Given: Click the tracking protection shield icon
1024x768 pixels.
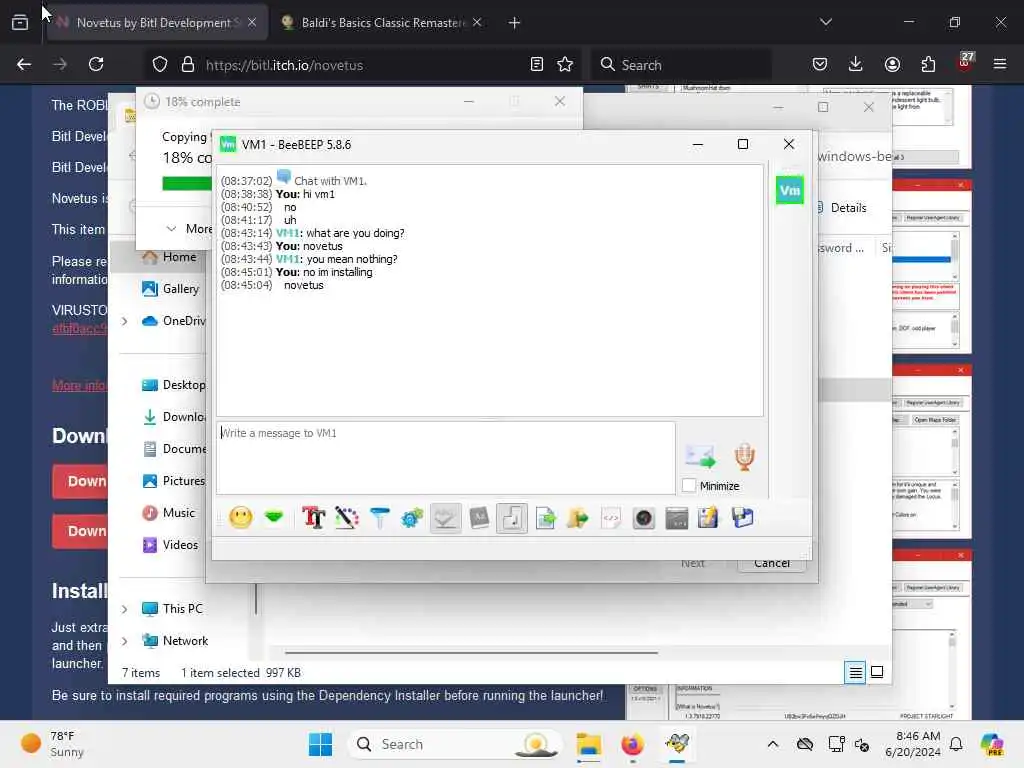Looking at the screenshot, I should (160, 65).
